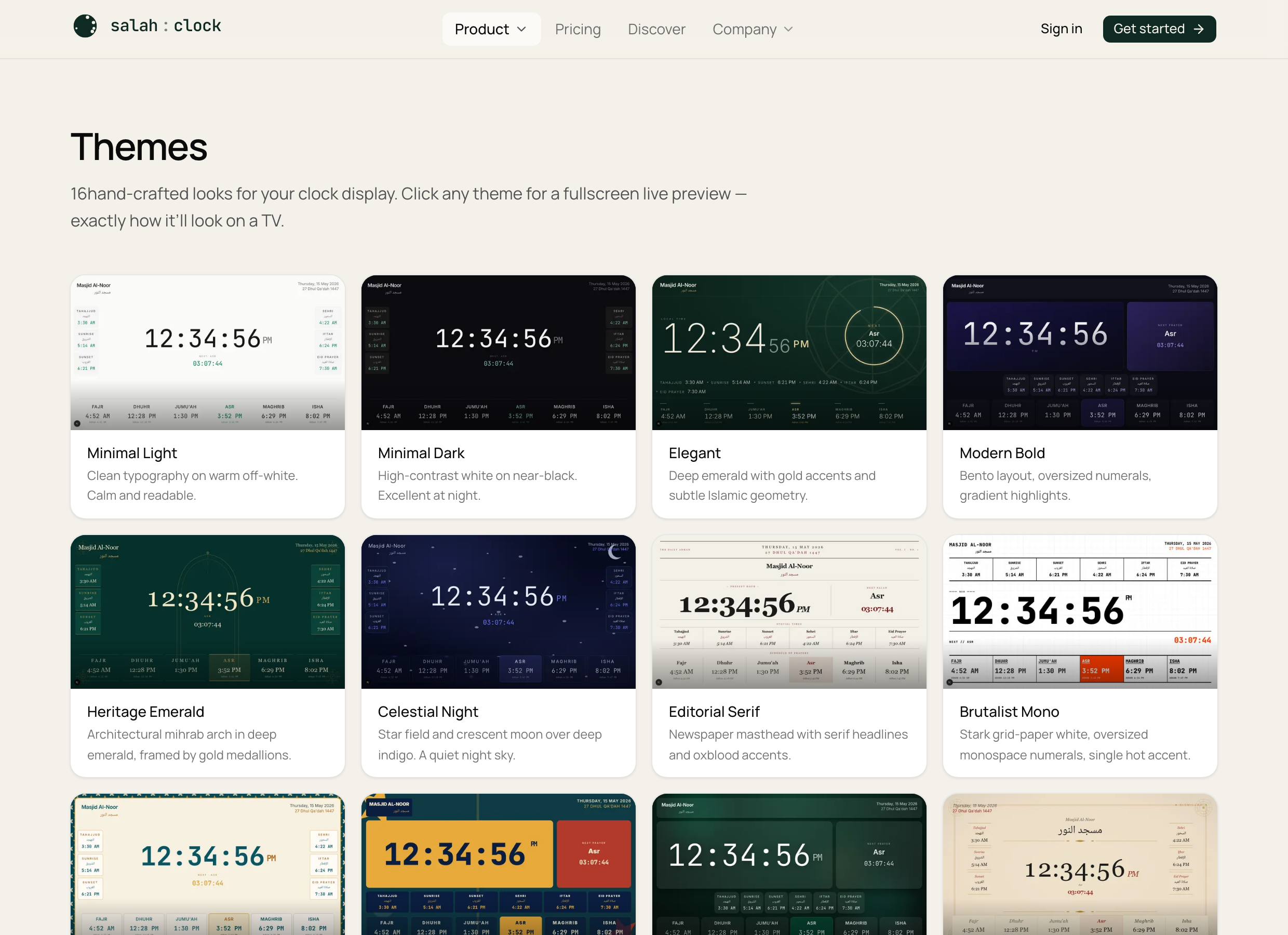Preview the Elegant theme thumbnail
Screen dimensions: 1288x935
click(x=789, y=352)
